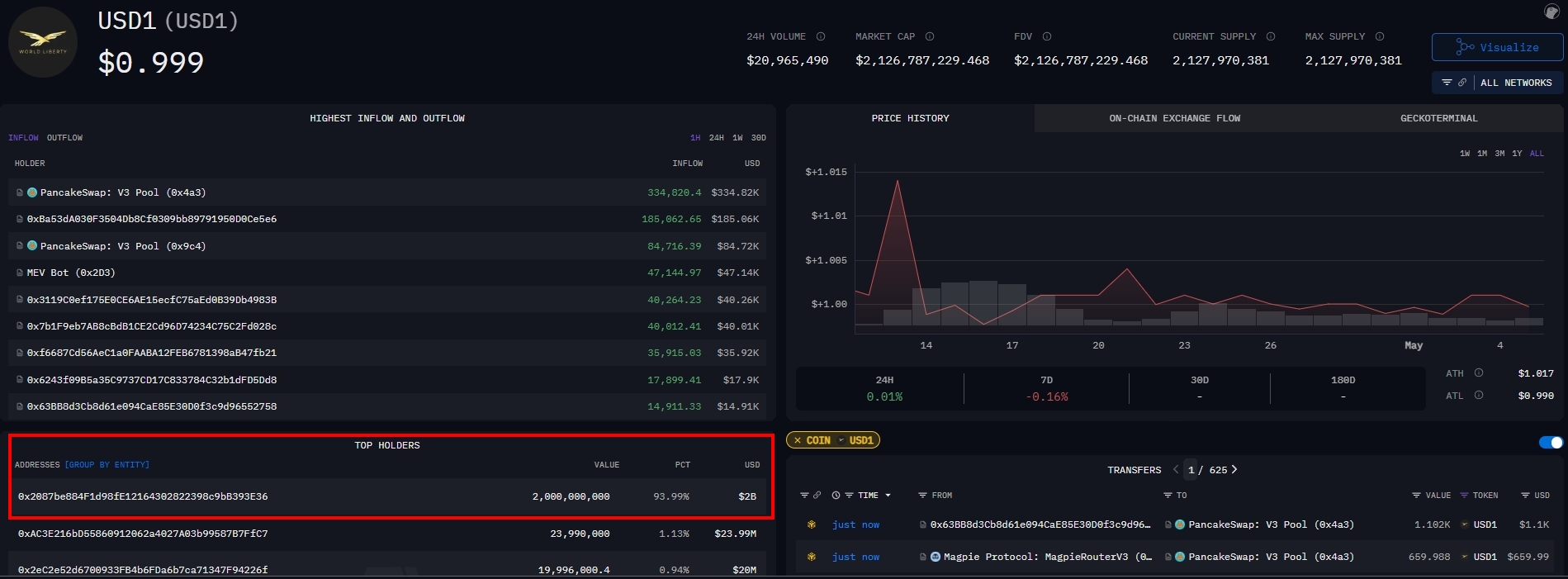
Task: Open Magpie Protocol: MagpieRouterV3 sender link
Action: click(x=1047, y=557)
